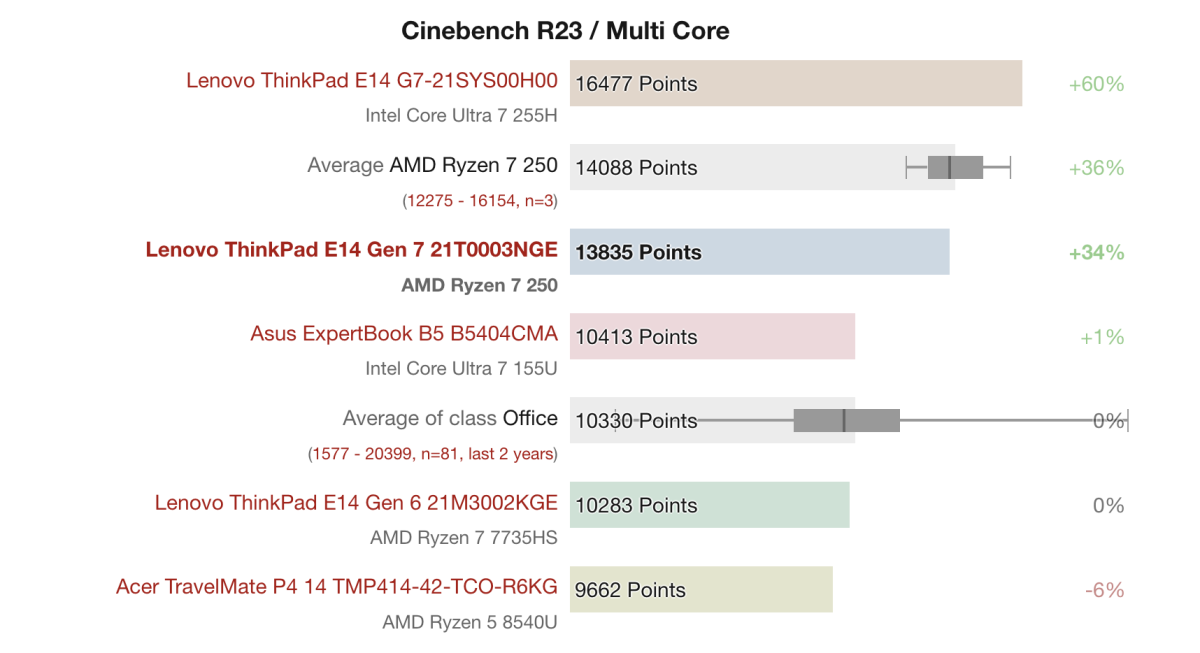Click the Average of class Office label

(450, 418)
